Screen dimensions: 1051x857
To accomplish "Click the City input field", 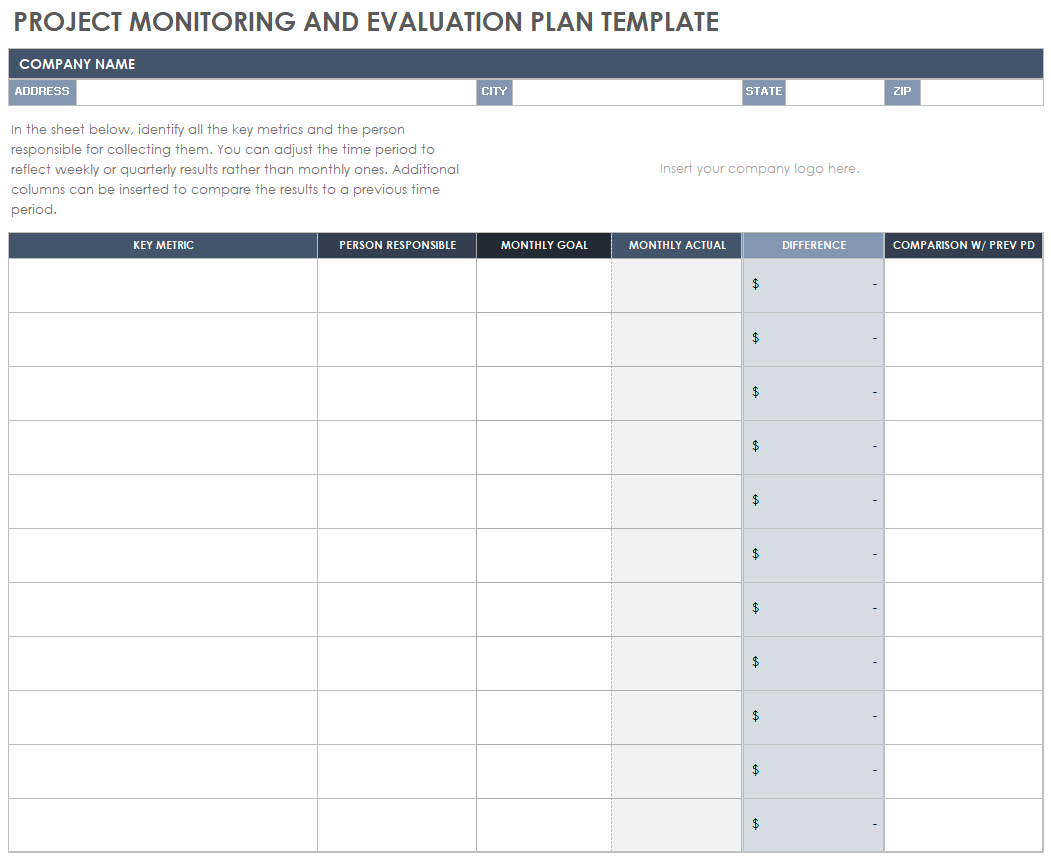I will (626, 92).
